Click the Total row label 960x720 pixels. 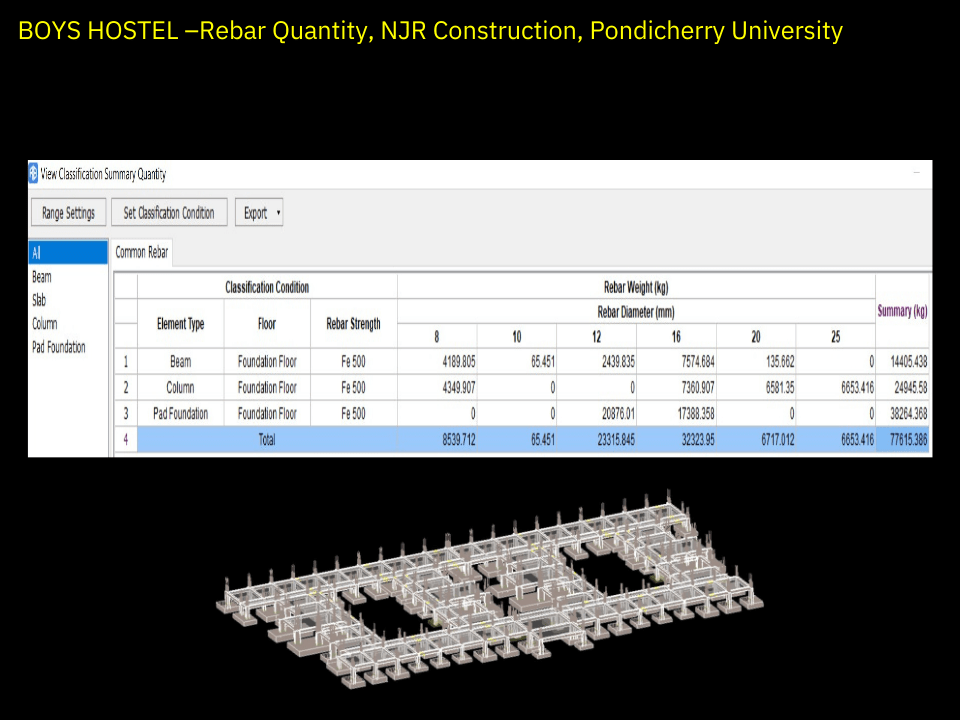tap(267, 440)
